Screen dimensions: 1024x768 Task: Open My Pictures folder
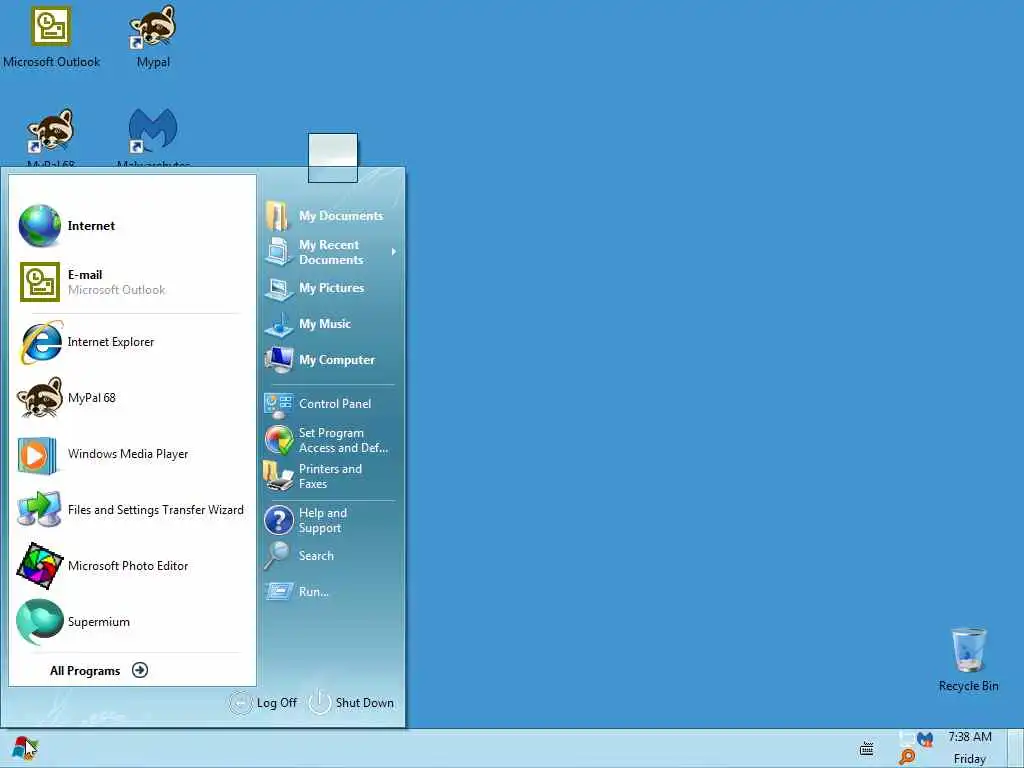(x=330, y=288)
